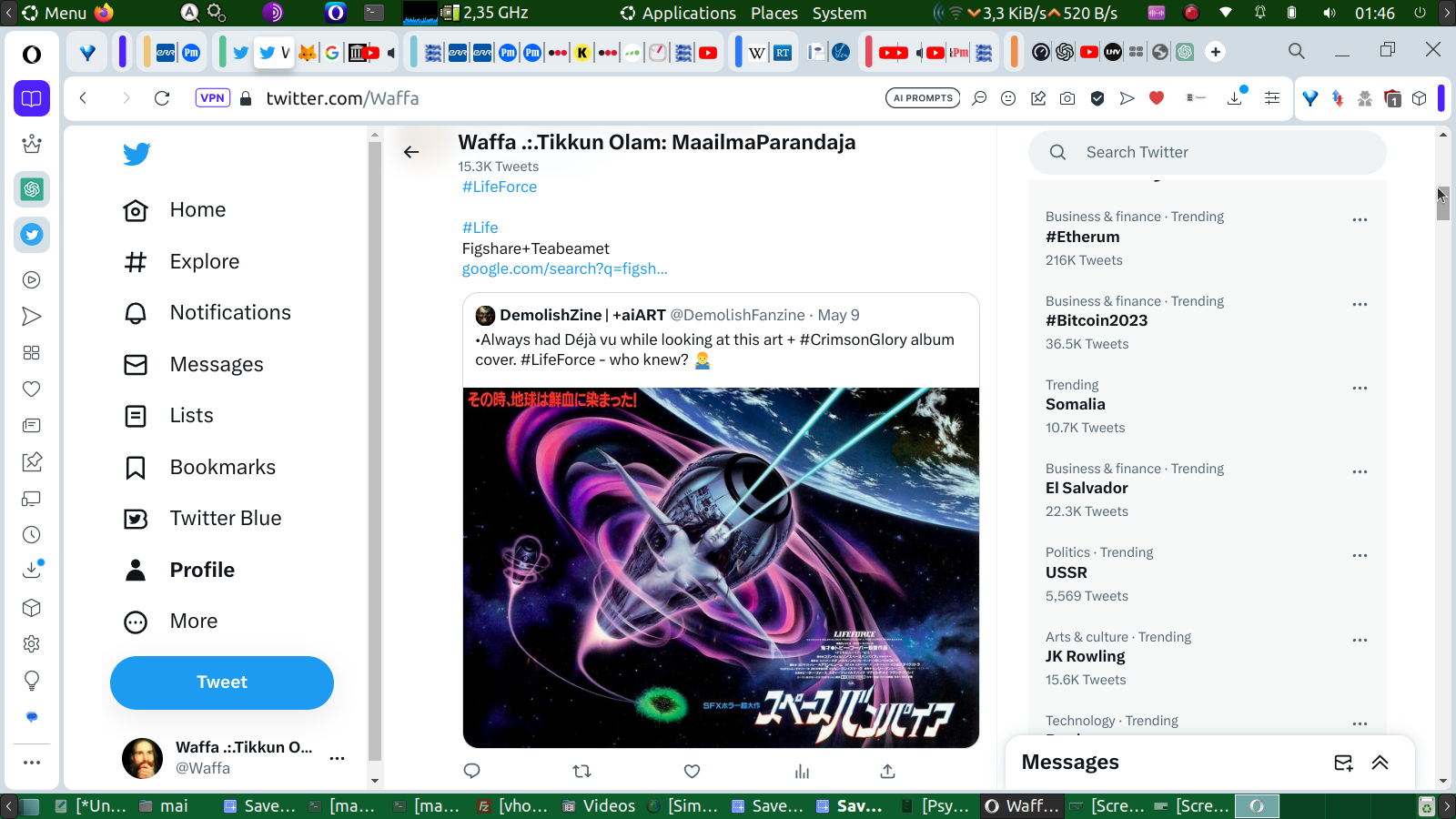Open a new tab with the plus button
The height and width of the screenshot is (819, 1456).
click(x=1216, y=52)
